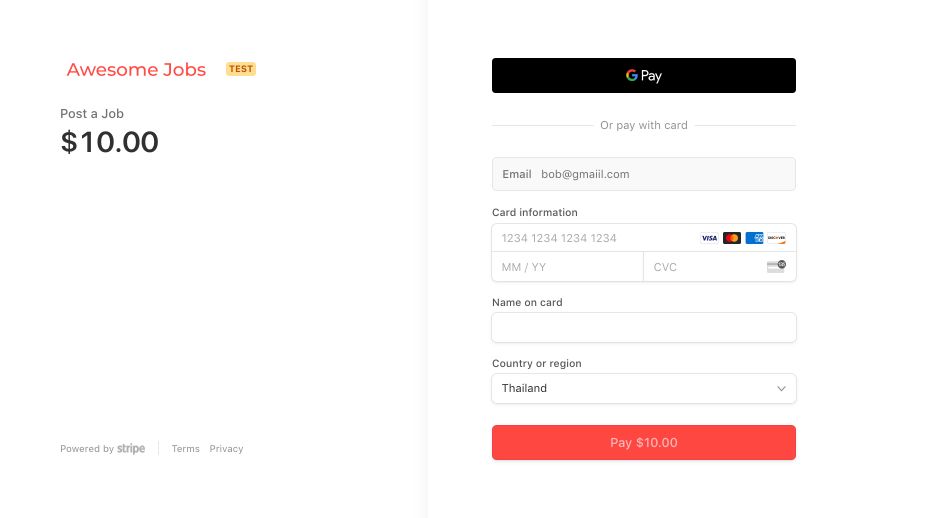Viewport: 932px width, 518px height.
Task: Pay with the Google Pay button
Action: coord(643,76)
